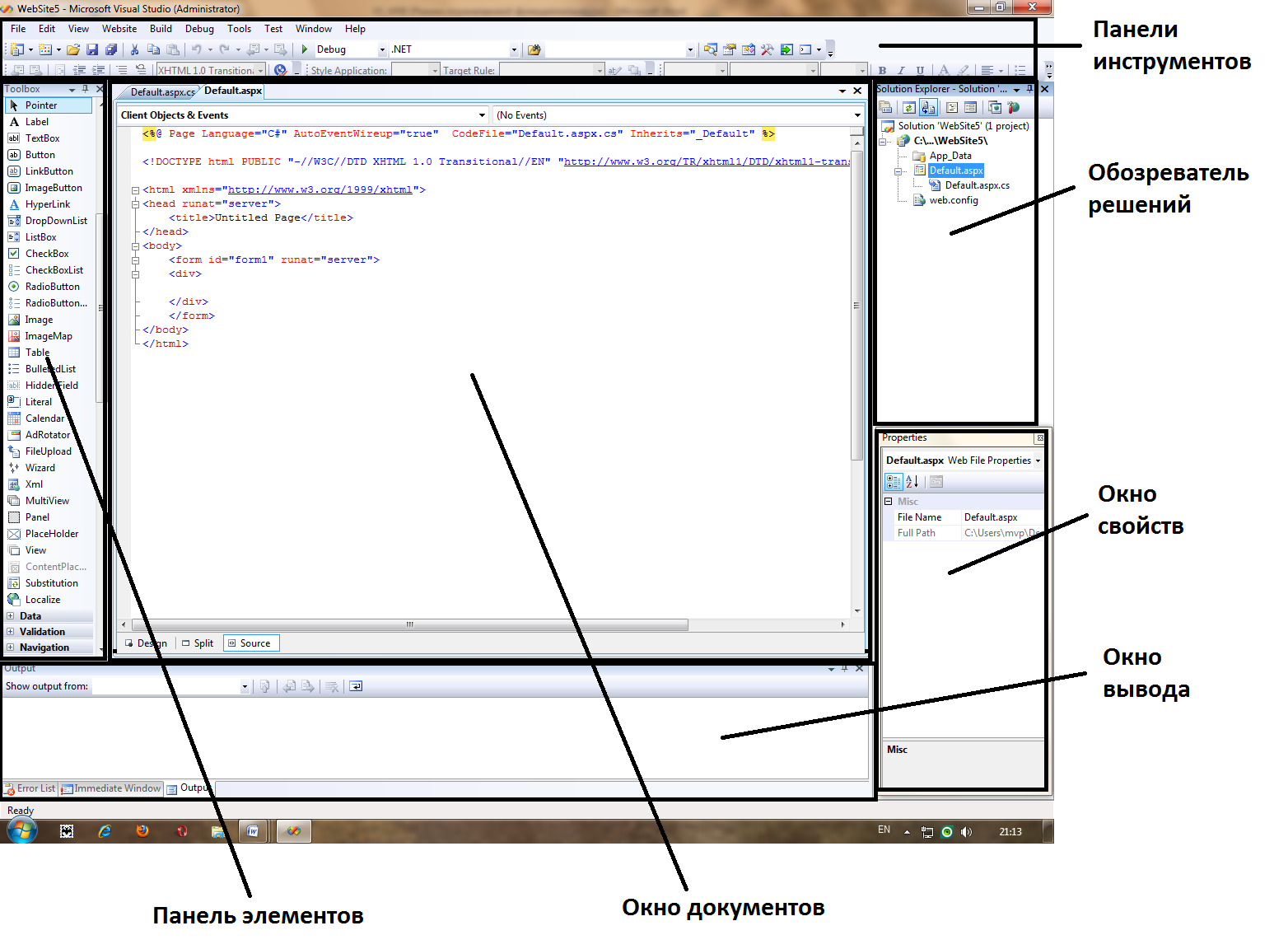Screen dimensions: 1288x949
Task: Collapse the <html> outlining region in editor
Action: pos(136,190)
